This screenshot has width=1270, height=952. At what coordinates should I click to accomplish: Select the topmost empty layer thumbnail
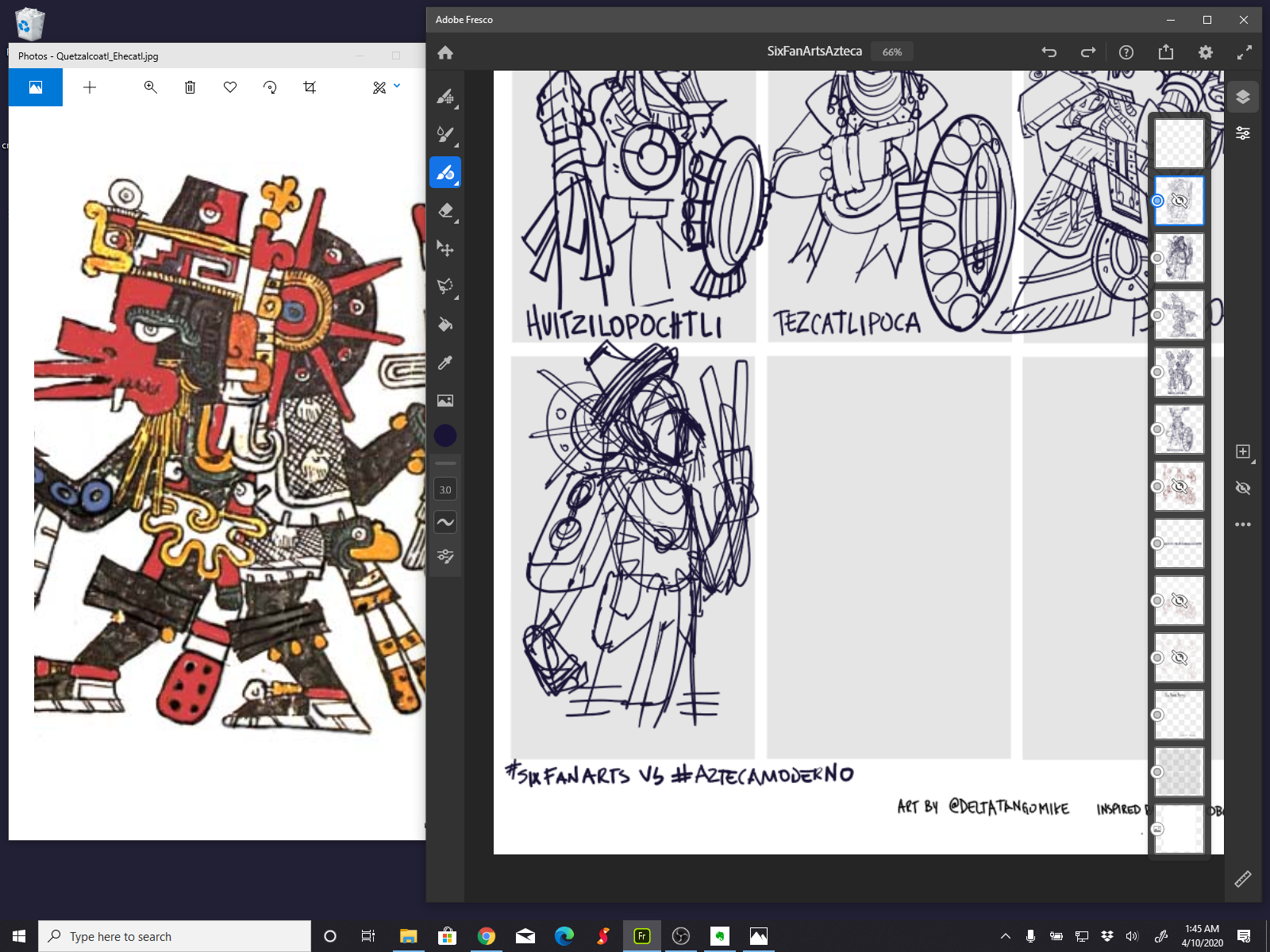[x=1179, y=144]
